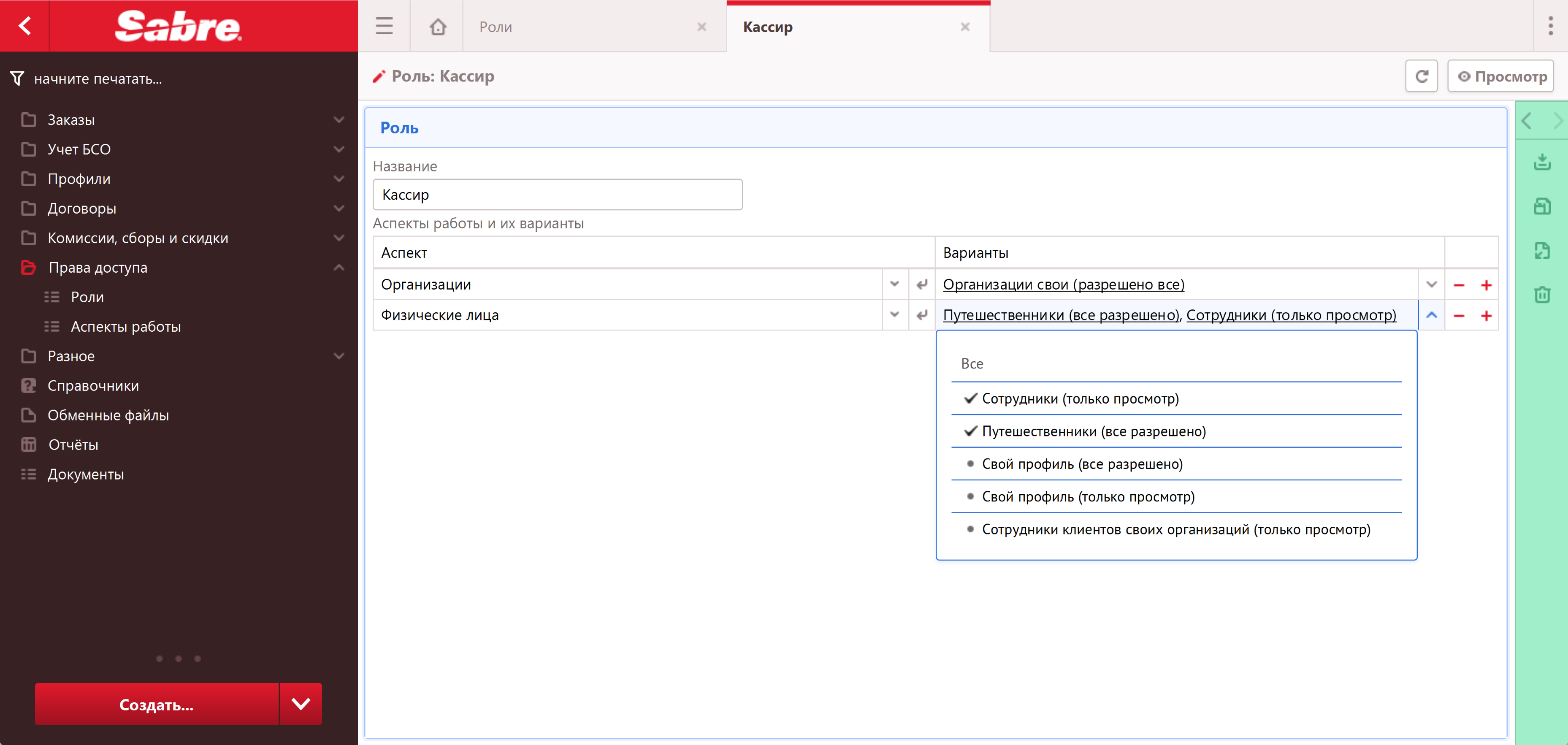Open dropdown arrow next to Создать button

pyautogui.click(x=301, y=704)
